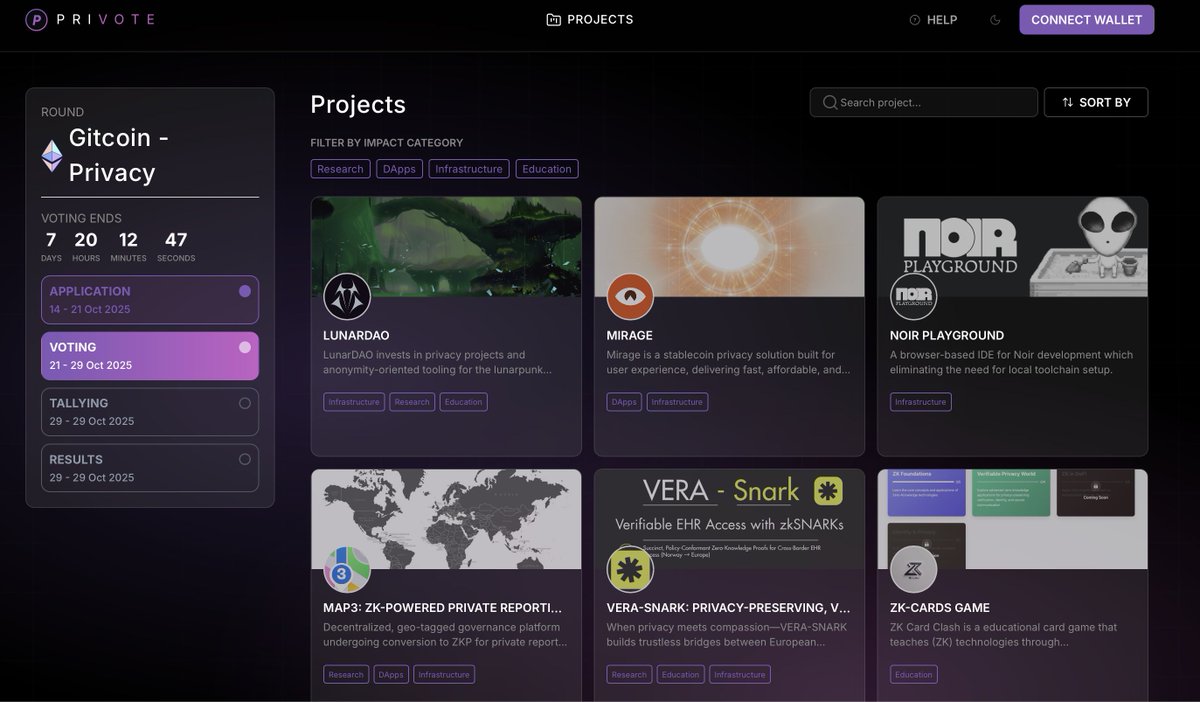Select the Application phase step
The height and width of the screenshot is (702, 1200).
pos(150,300)
